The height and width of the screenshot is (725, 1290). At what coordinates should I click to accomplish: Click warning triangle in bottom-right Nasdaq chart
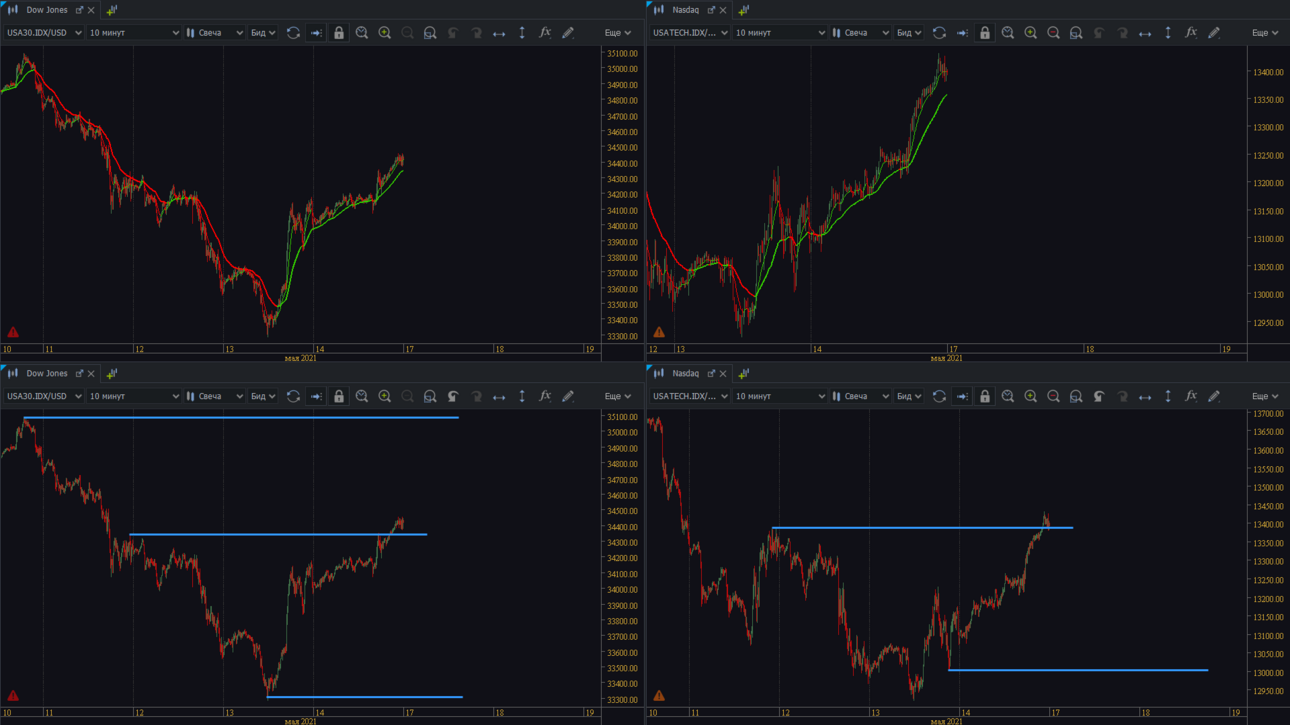(x=659, y=696)
